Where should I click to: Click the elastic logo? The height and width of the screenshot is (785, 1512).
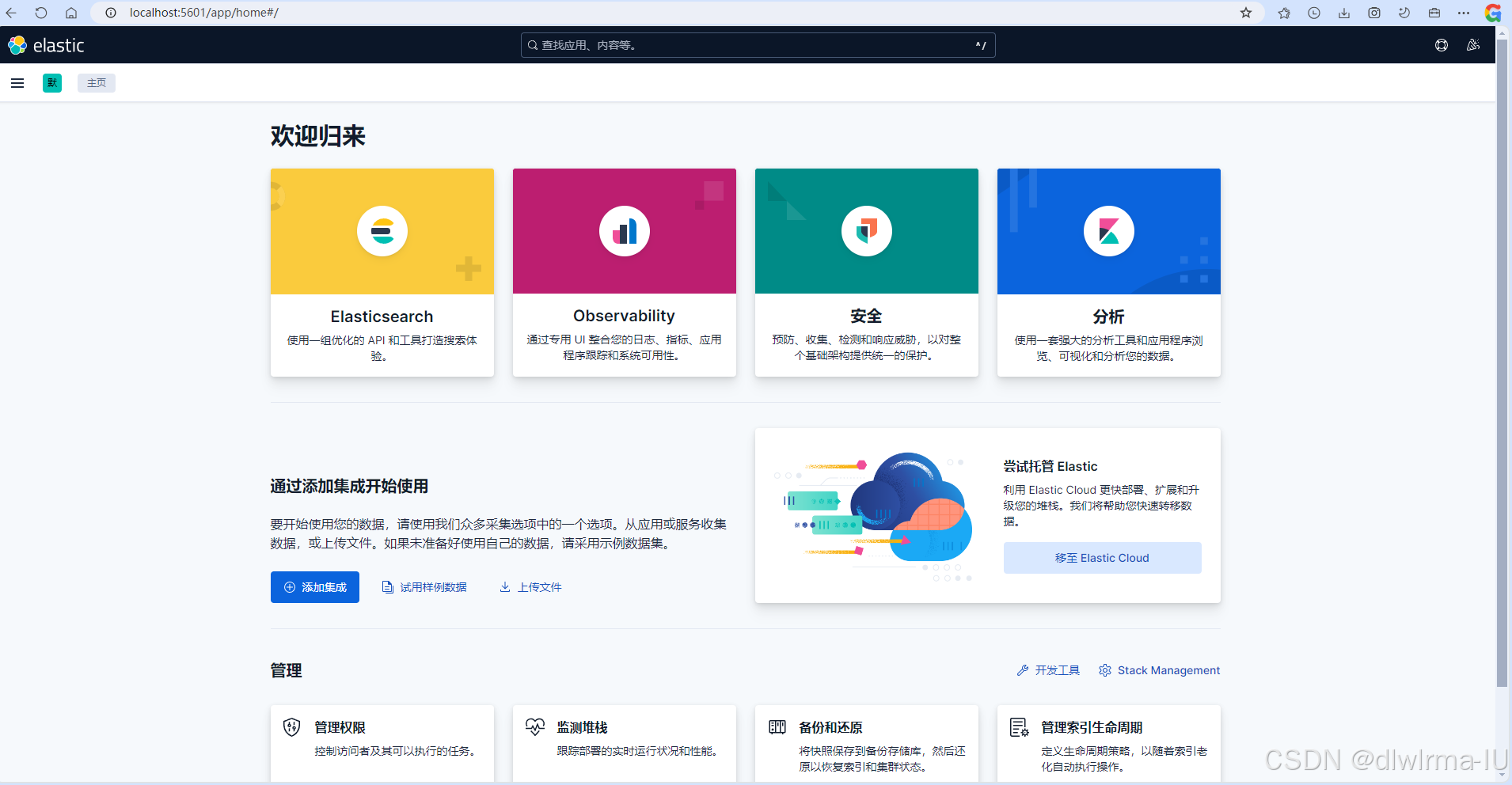pyautogui.click(x=46, y=45)
